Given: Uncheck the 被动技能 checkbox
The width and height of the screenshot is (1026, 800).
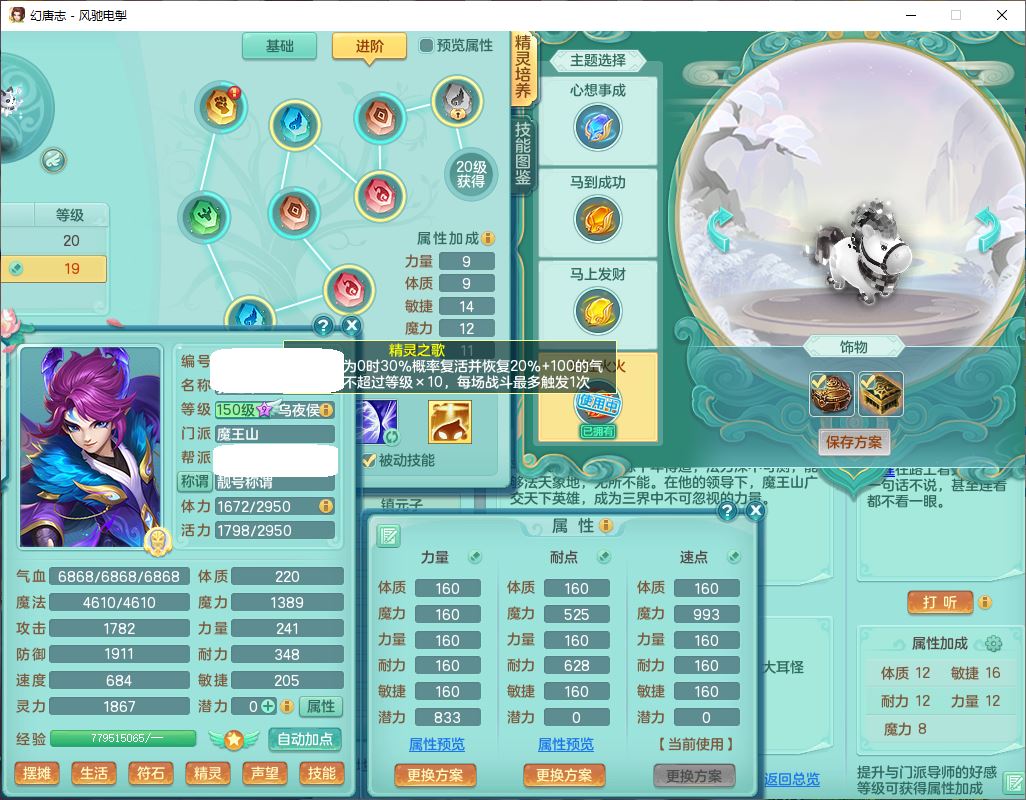Looking at the screenshot, I should (368, 460).
